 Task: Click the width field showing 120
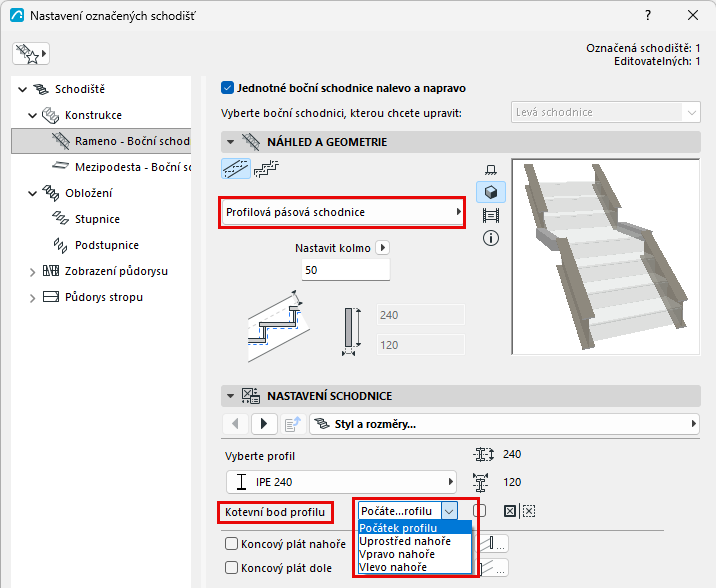tap(421, 345)
